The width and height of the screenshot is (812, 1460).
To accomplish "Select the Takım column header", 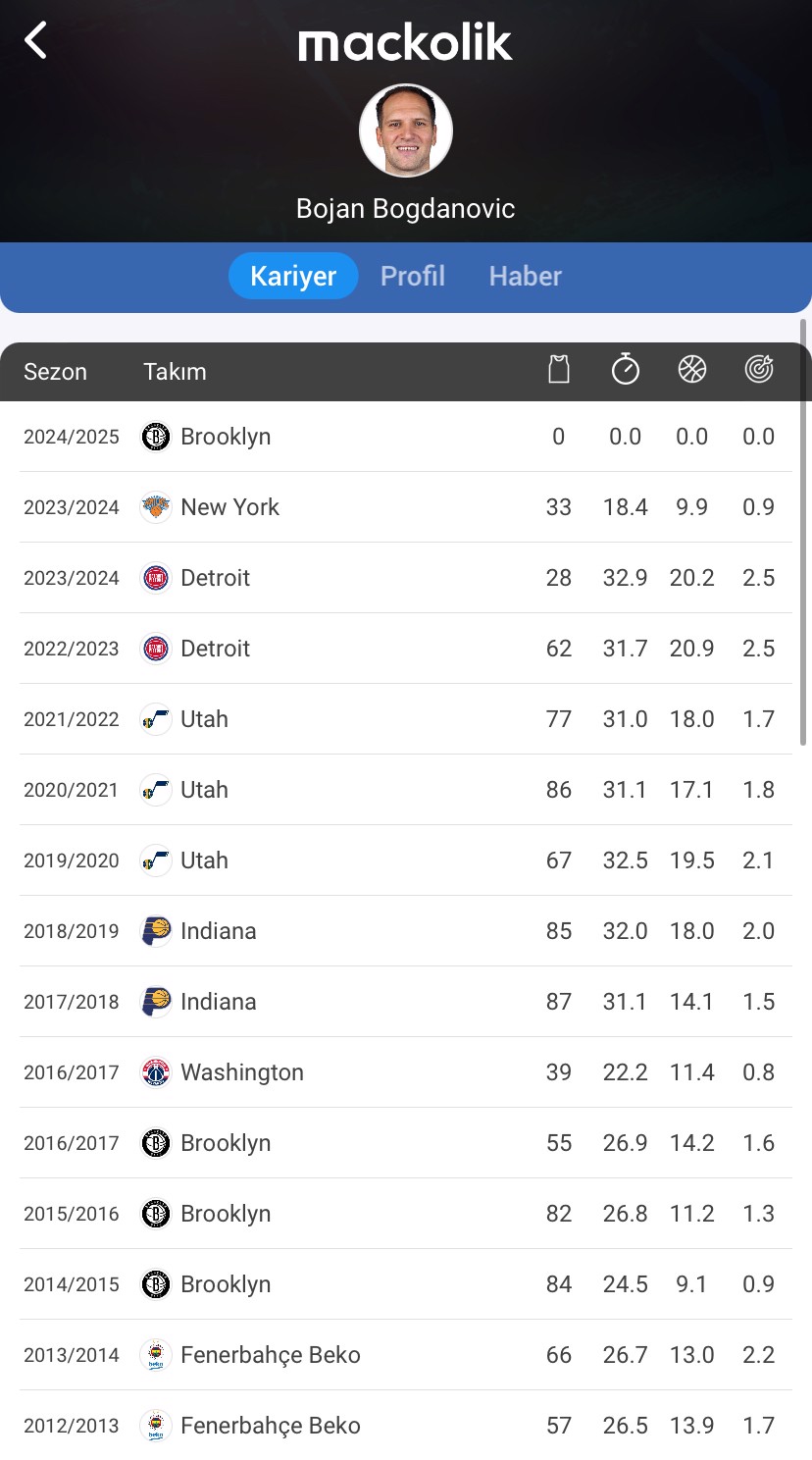I will click(175, 372).
